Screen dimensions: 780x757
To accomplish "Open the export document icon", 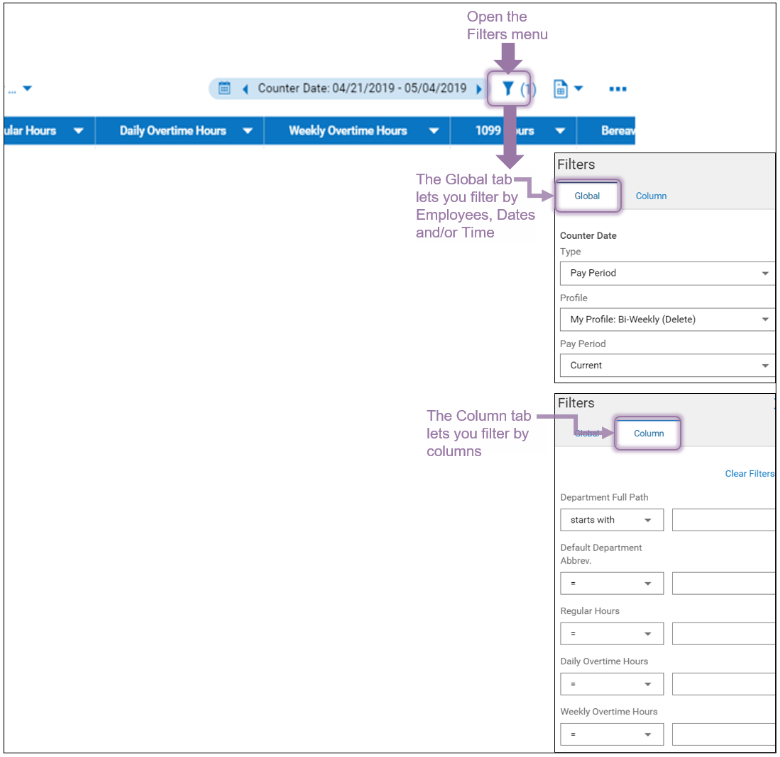I will pos(561,89).
